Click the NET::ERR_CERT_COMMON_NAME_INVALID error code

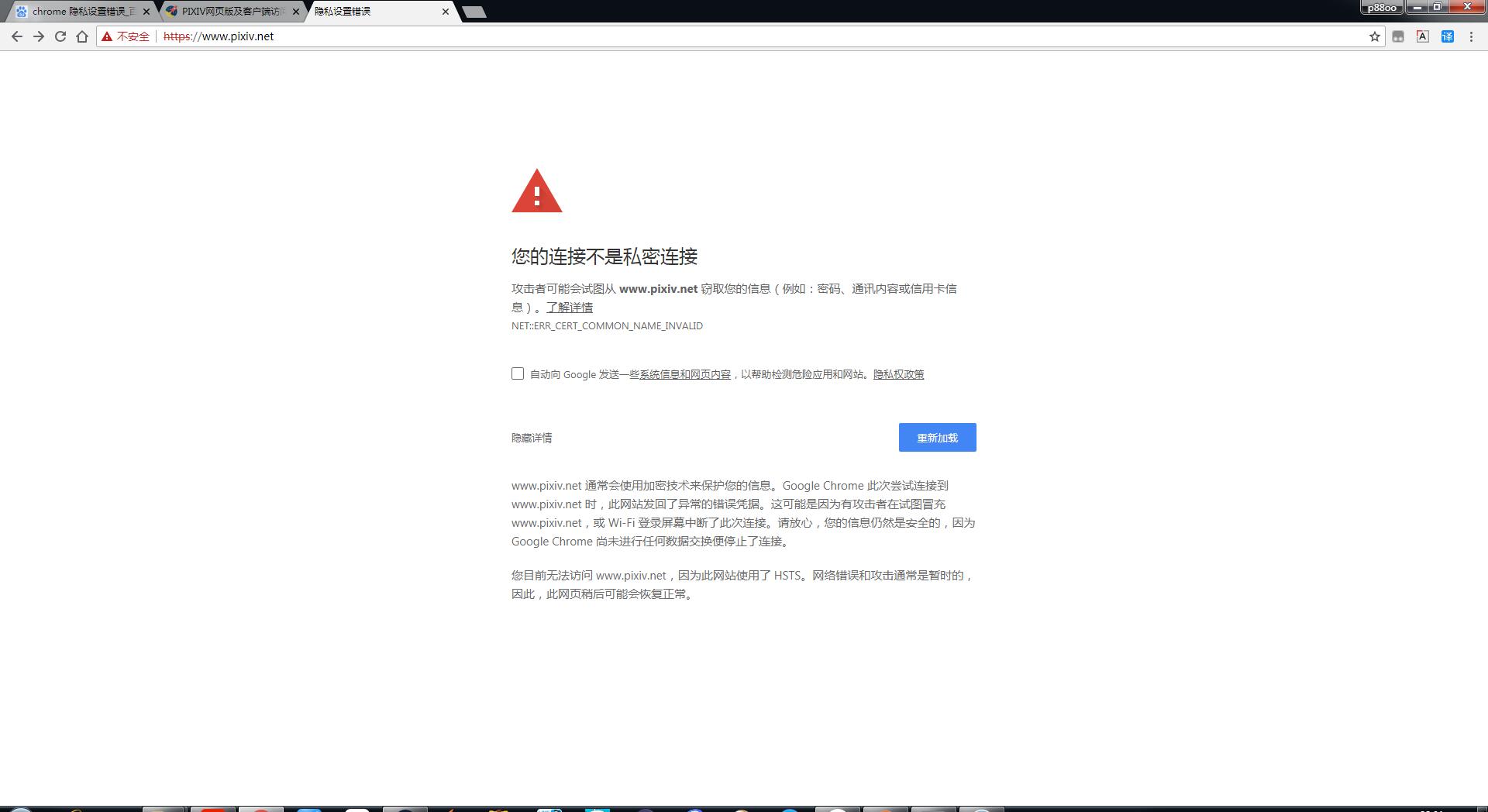(x=607, y=326)
